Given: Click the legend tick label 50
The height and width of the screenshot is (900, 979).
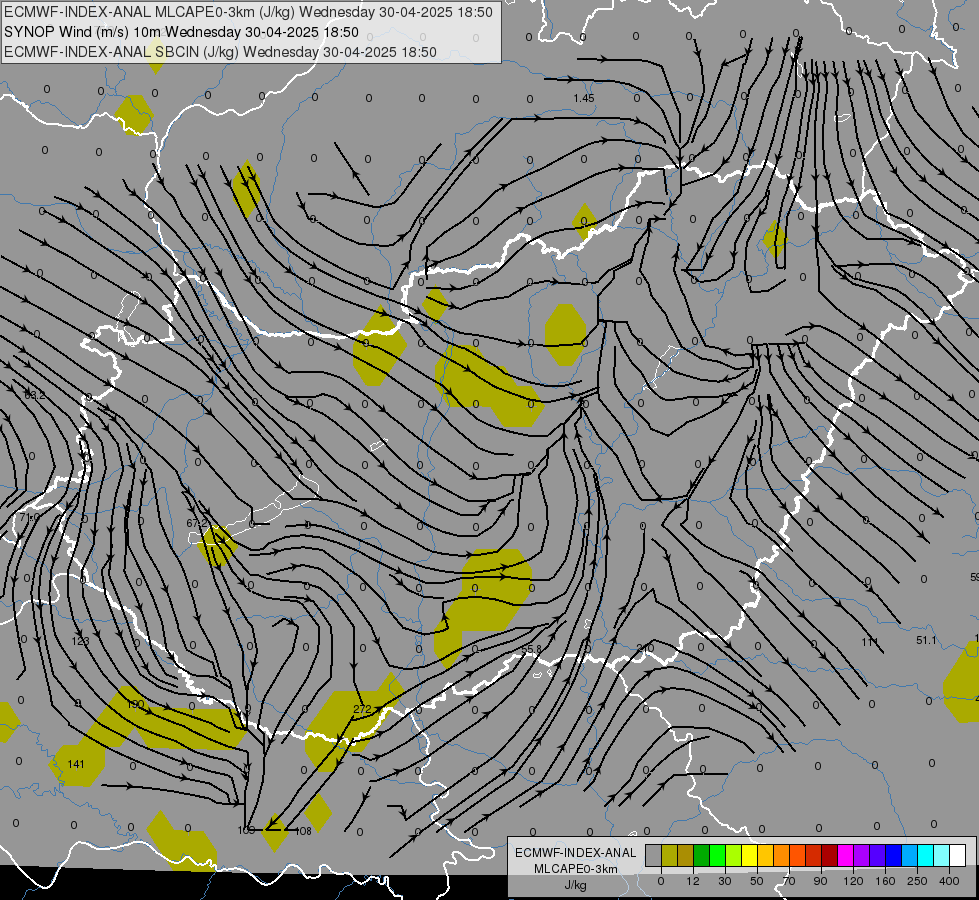Looking at the screenshot, I should tap(757, 881).
